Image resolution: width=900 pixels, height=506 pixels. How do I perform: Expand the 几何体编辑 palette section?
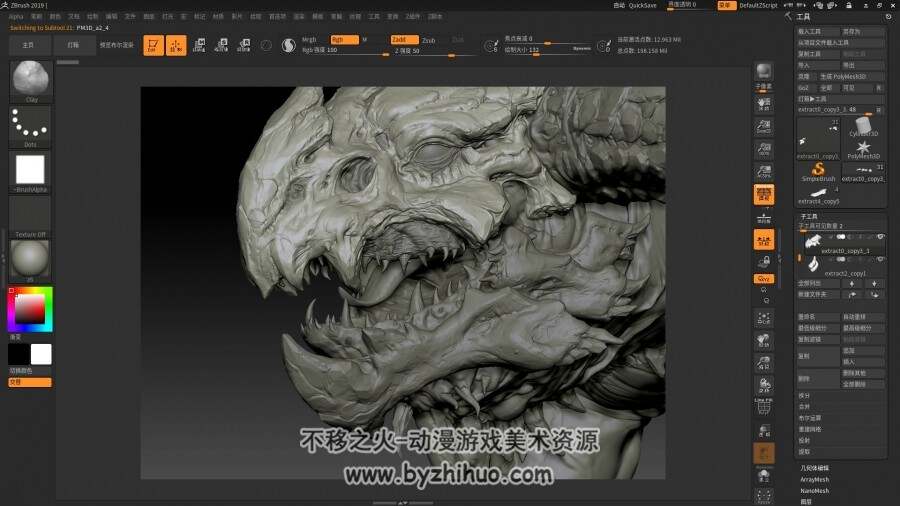814,468
